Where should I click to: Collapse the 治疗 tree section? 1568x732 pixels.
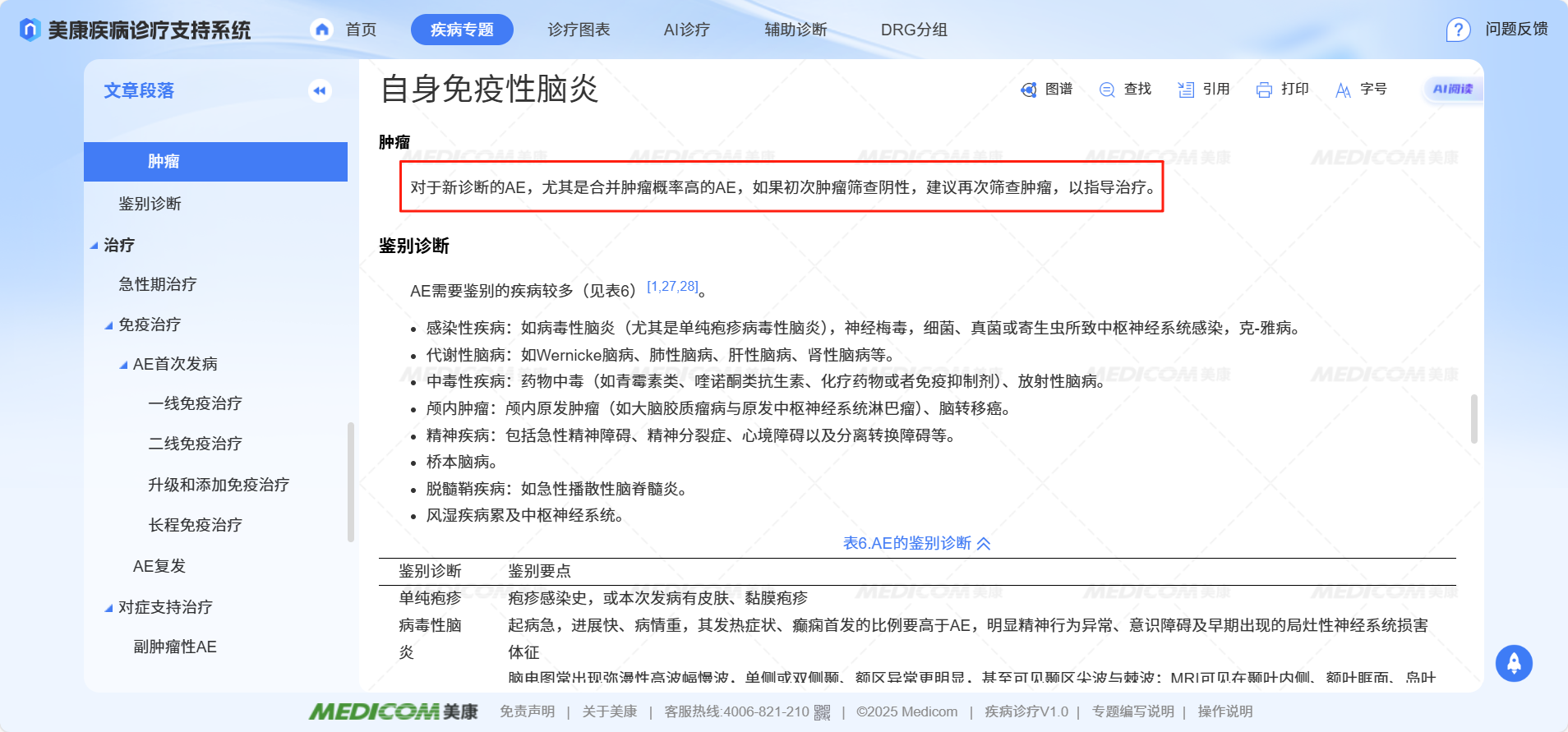[x=95, y=246]
